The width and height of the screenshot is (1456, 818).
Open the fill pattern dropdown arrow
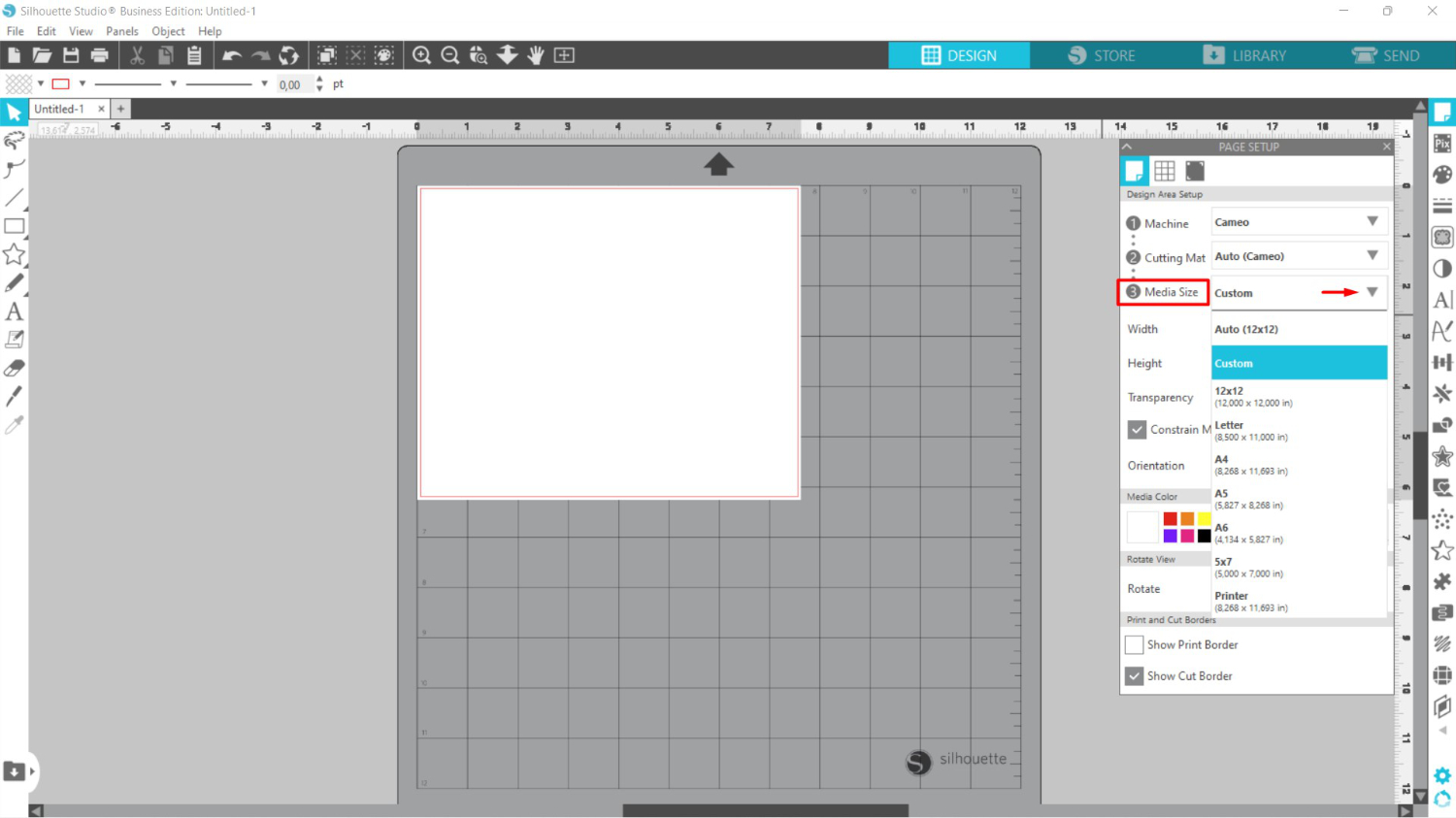[41, 83]
